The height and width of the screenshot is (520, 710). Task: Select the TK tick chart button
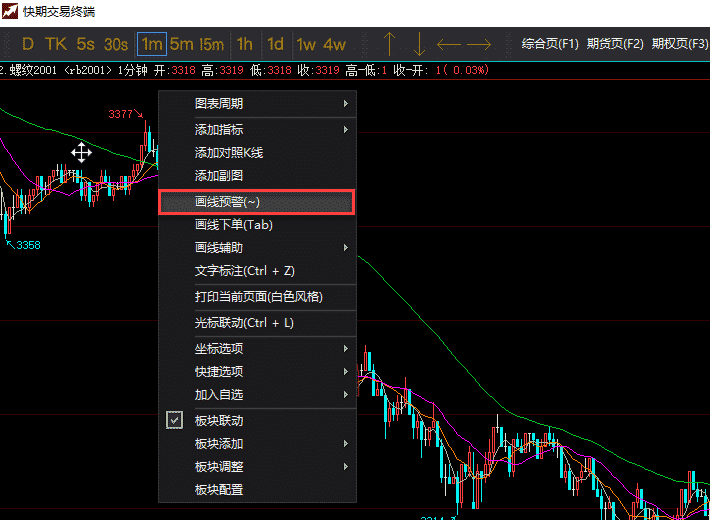click(55, 44)
